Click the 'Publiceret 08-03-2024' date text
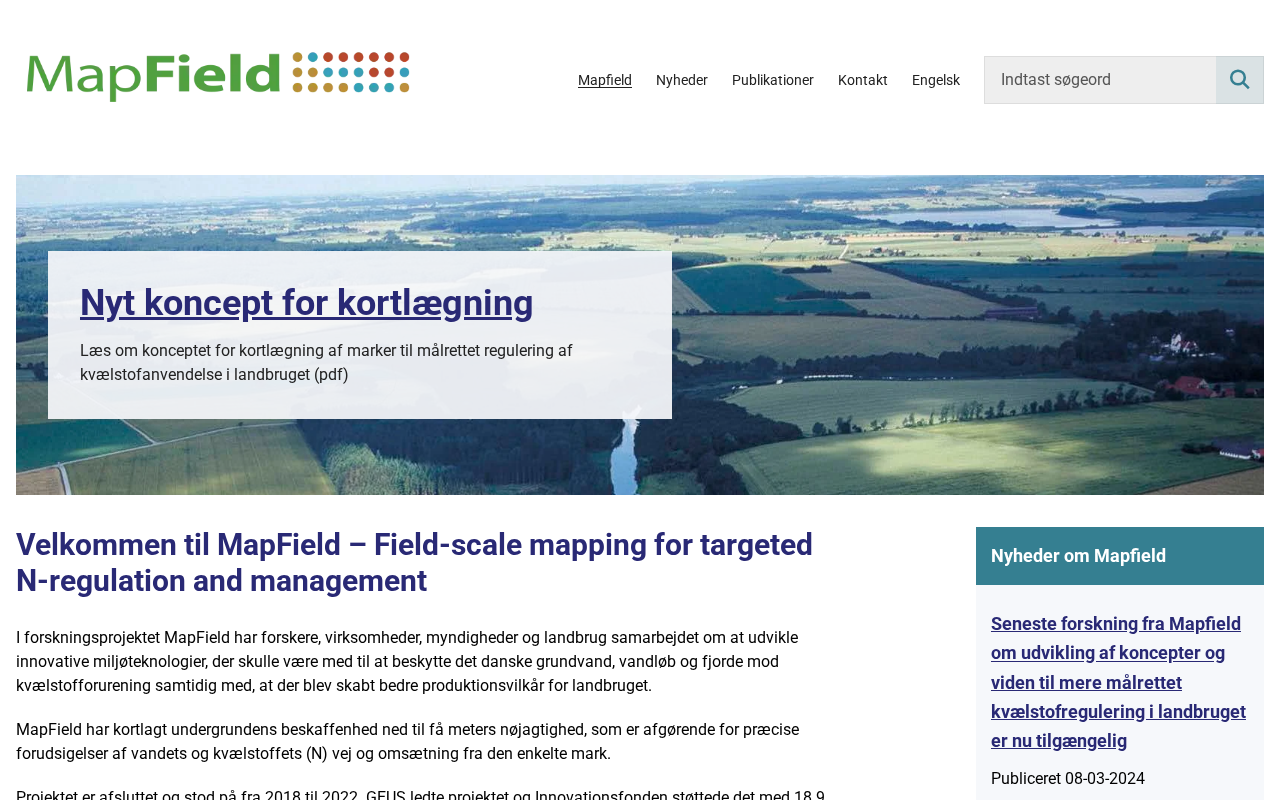Viewport: 1280px width, 800px height. [x=1068, y=779]
